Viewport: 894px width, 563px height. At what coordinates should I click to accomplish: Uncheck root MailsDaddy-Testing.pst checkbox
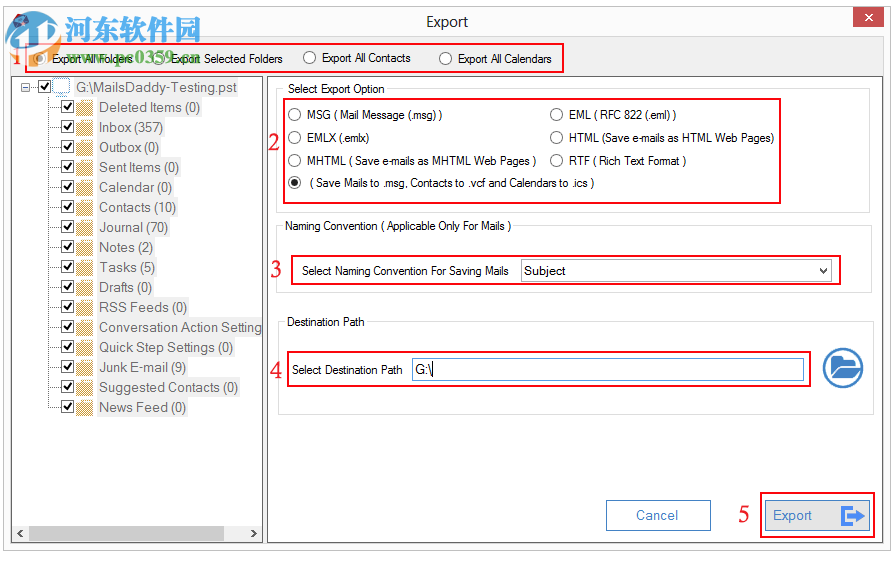point(44,87)
